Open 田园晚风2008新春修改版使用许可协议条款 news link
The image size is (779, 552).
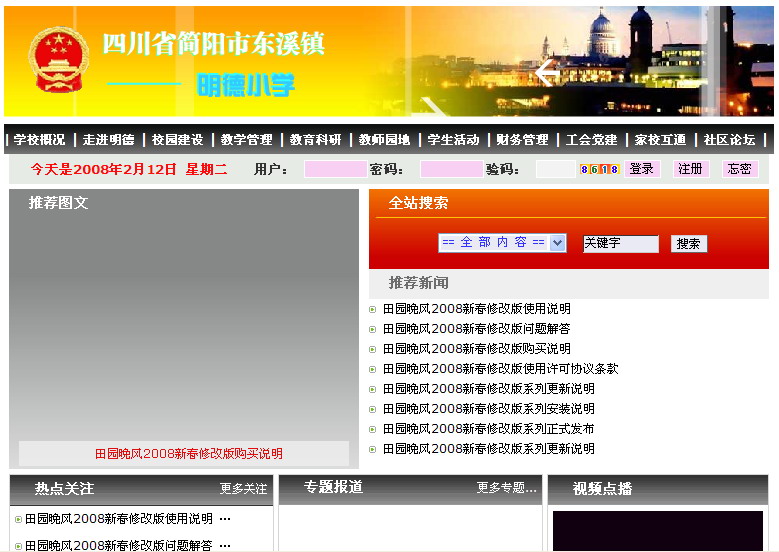[500, 369]
